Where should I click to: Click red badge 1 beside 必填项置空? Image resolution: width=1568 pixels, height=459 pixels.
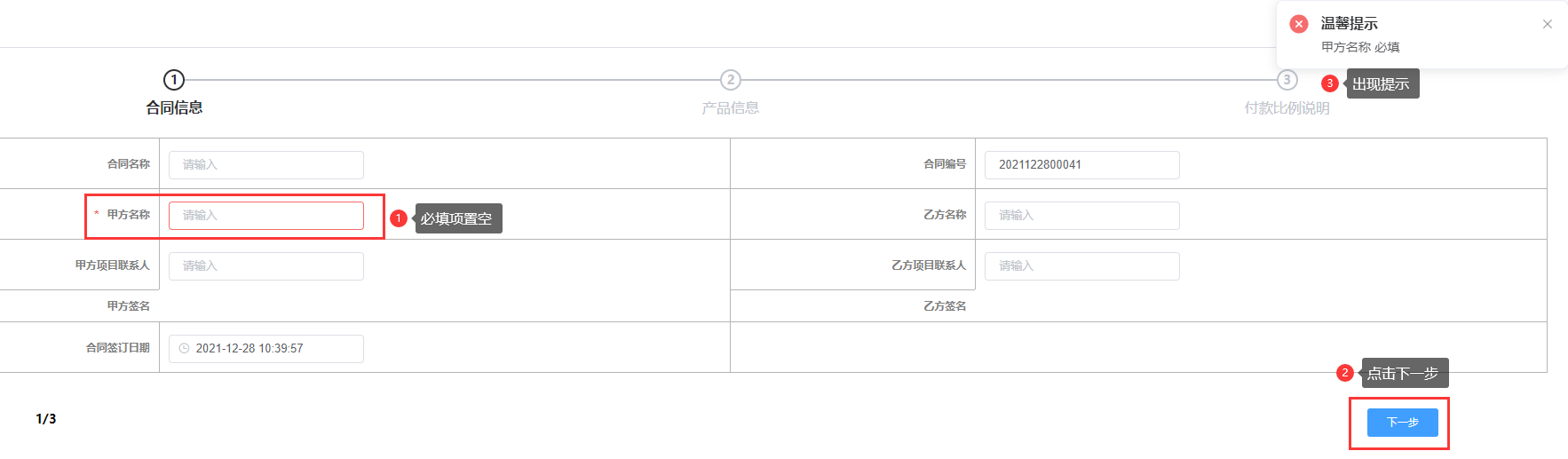click(399, 218)
